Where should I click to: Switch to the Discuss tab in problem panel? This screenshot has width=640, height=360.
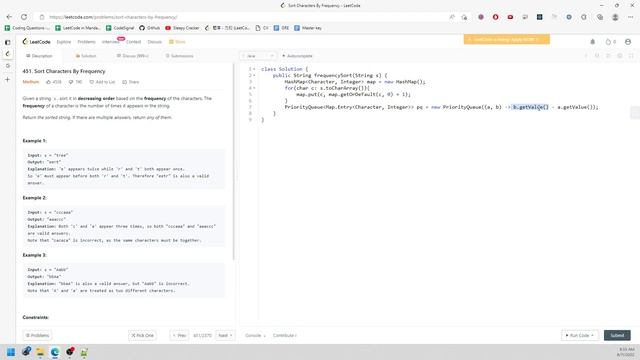coord(133,56)
